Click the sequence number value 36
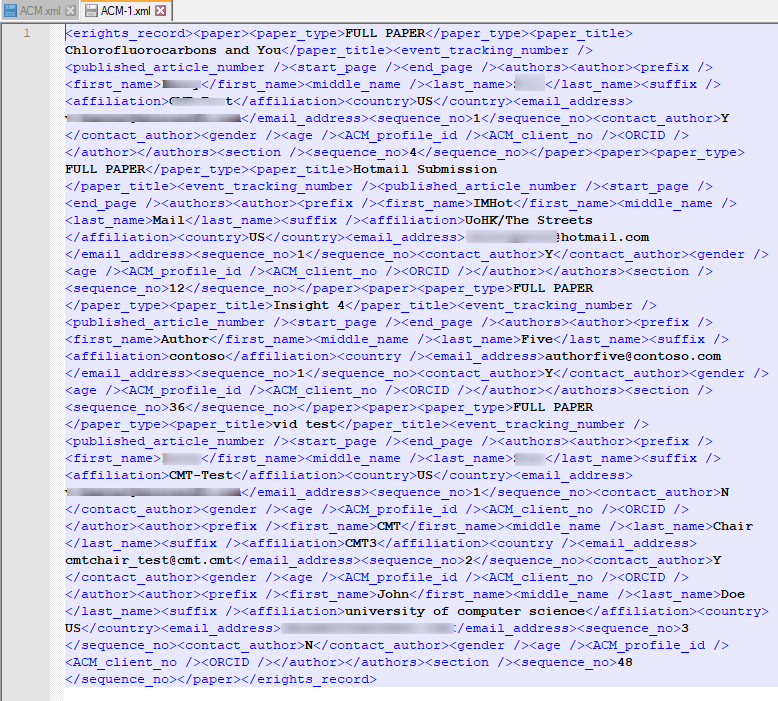Image resolution: width=778 pixels, height=701 pixels. pos(177,407)
